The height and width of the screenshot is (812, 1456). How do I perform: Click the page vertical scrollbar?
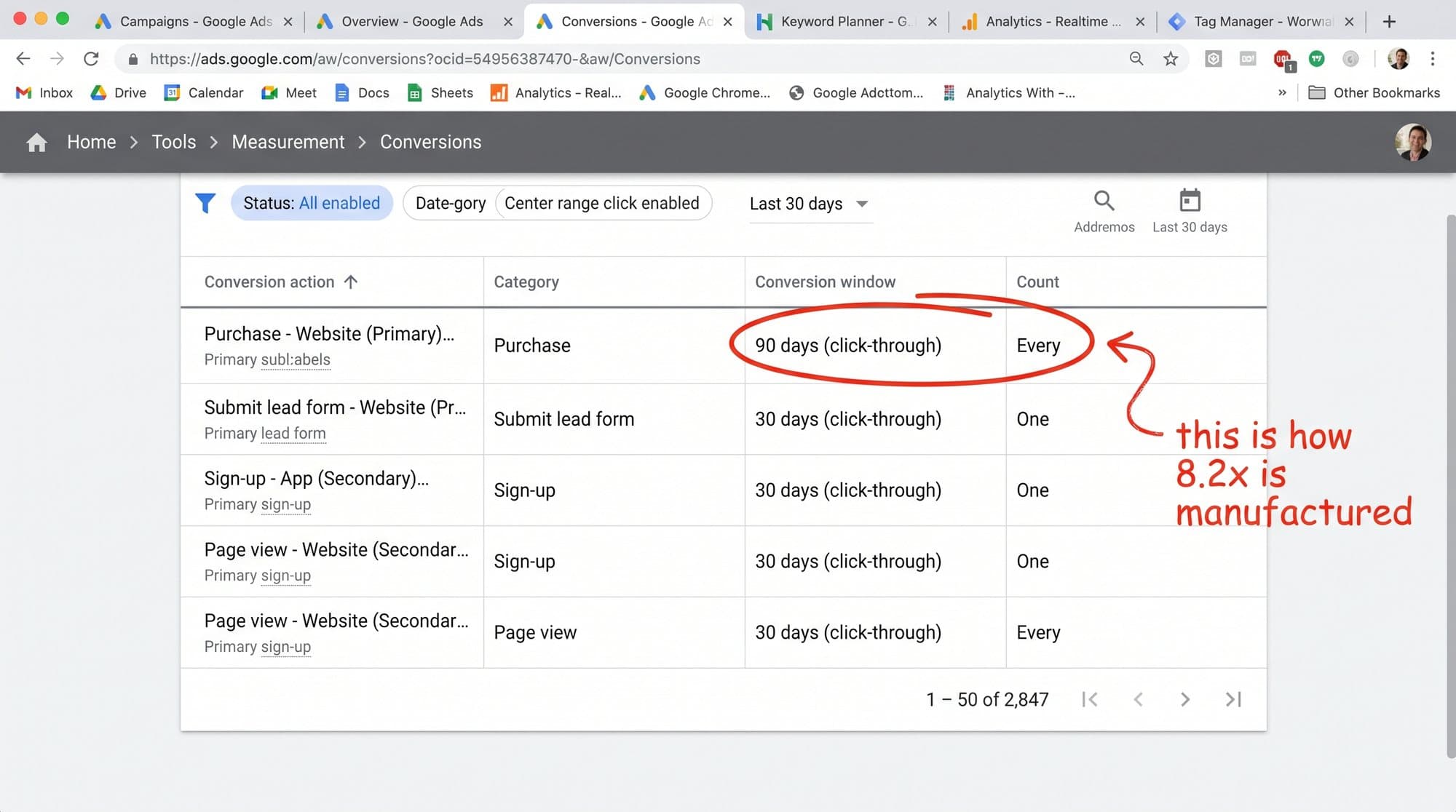click(x=1450, y=487)
